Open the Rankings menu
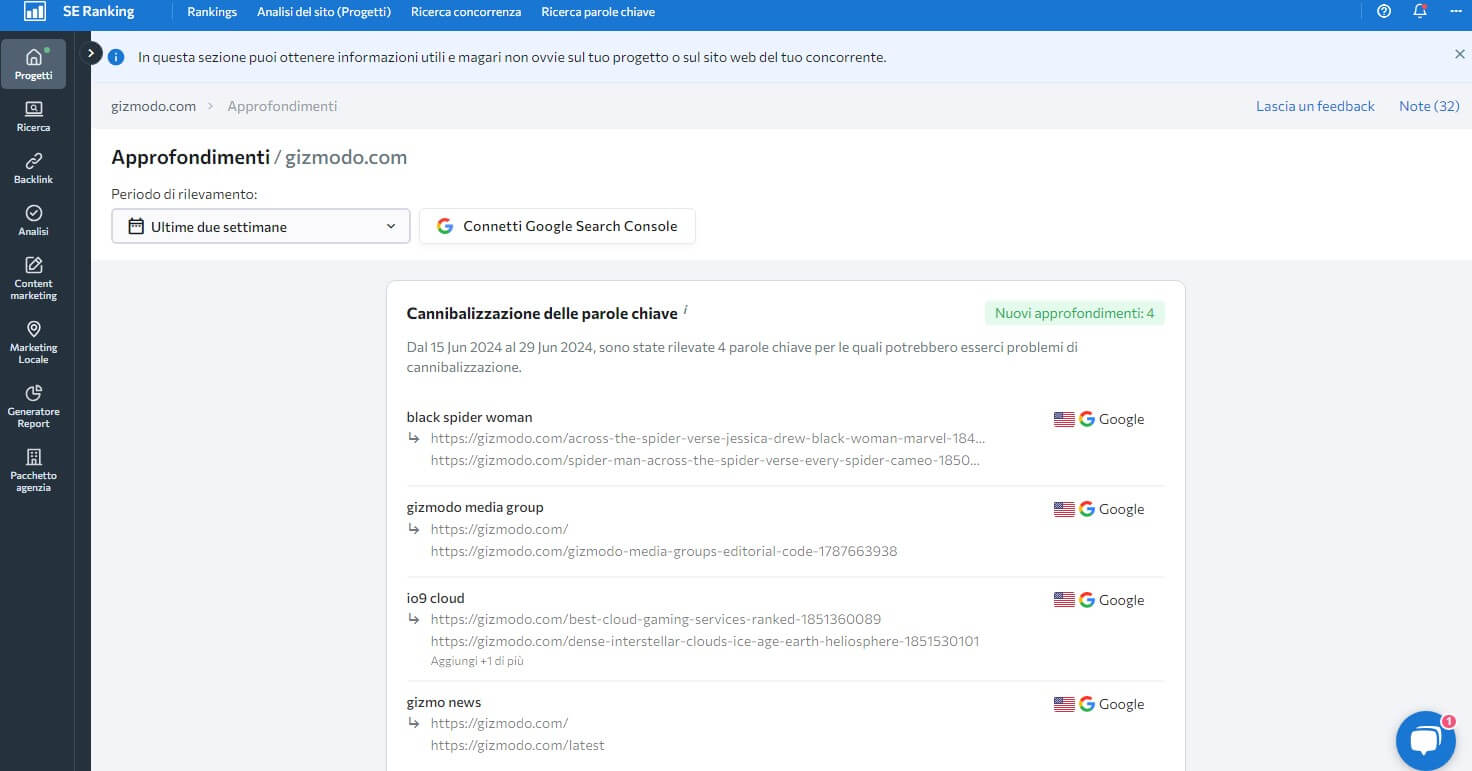This screenshot has height=771, width=1472. click(212, 12)
